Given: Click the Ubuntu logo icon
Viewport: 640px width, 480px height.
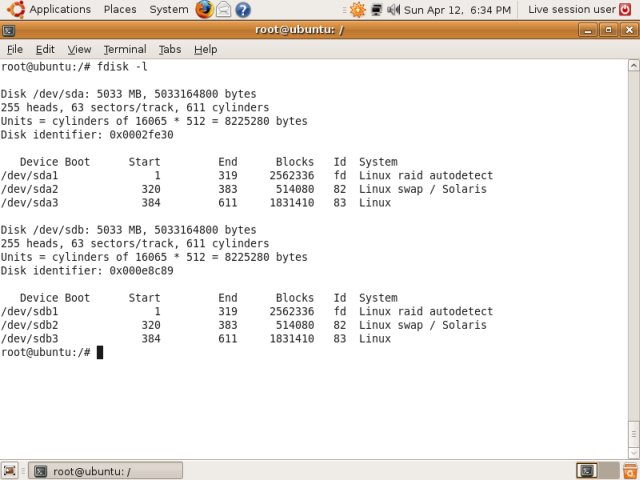Looking at the screenshot, I should [16, 9].
